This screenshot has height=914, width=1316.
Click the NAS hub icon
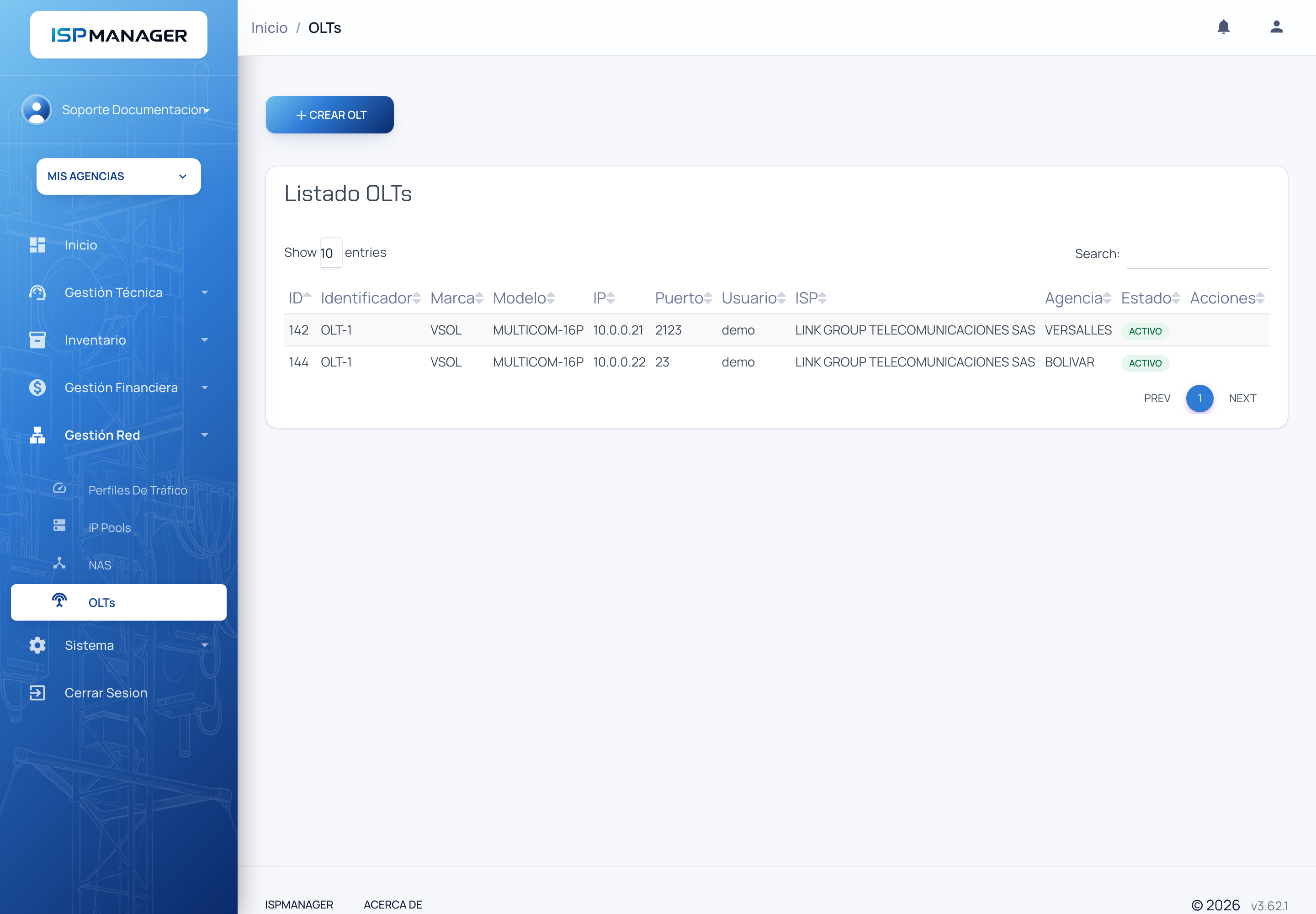[59, 563]
